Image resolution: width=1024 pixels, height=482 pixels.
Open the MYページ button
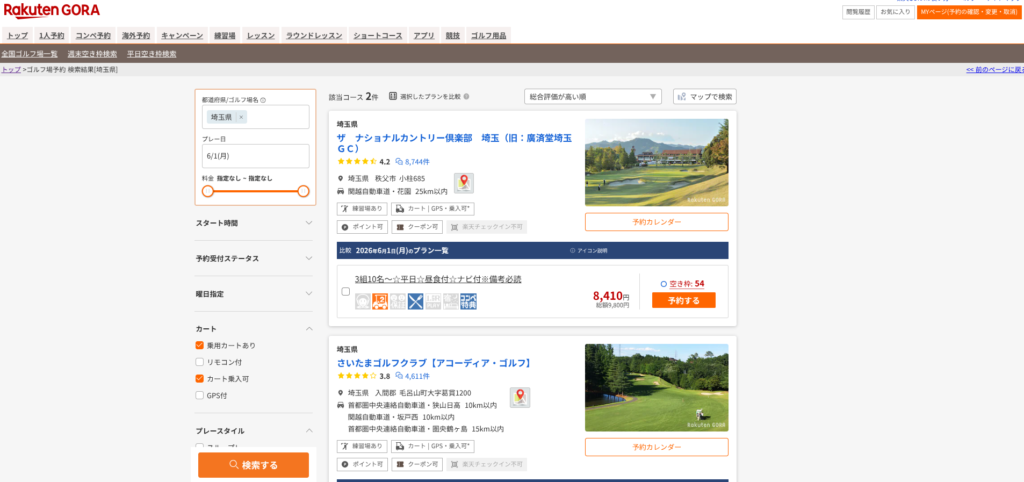click(968, 12)
